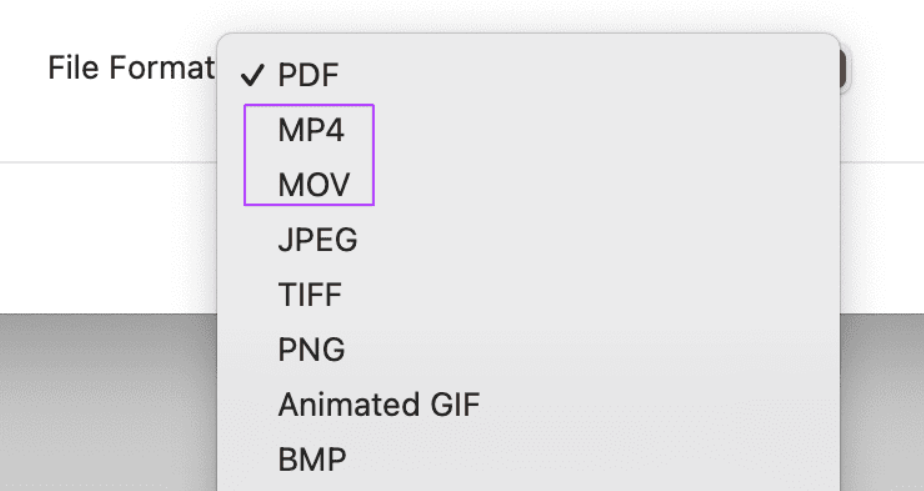Screen dimensions: 924x491
Task: Select PNG as export format
Action: click(312, 350)
